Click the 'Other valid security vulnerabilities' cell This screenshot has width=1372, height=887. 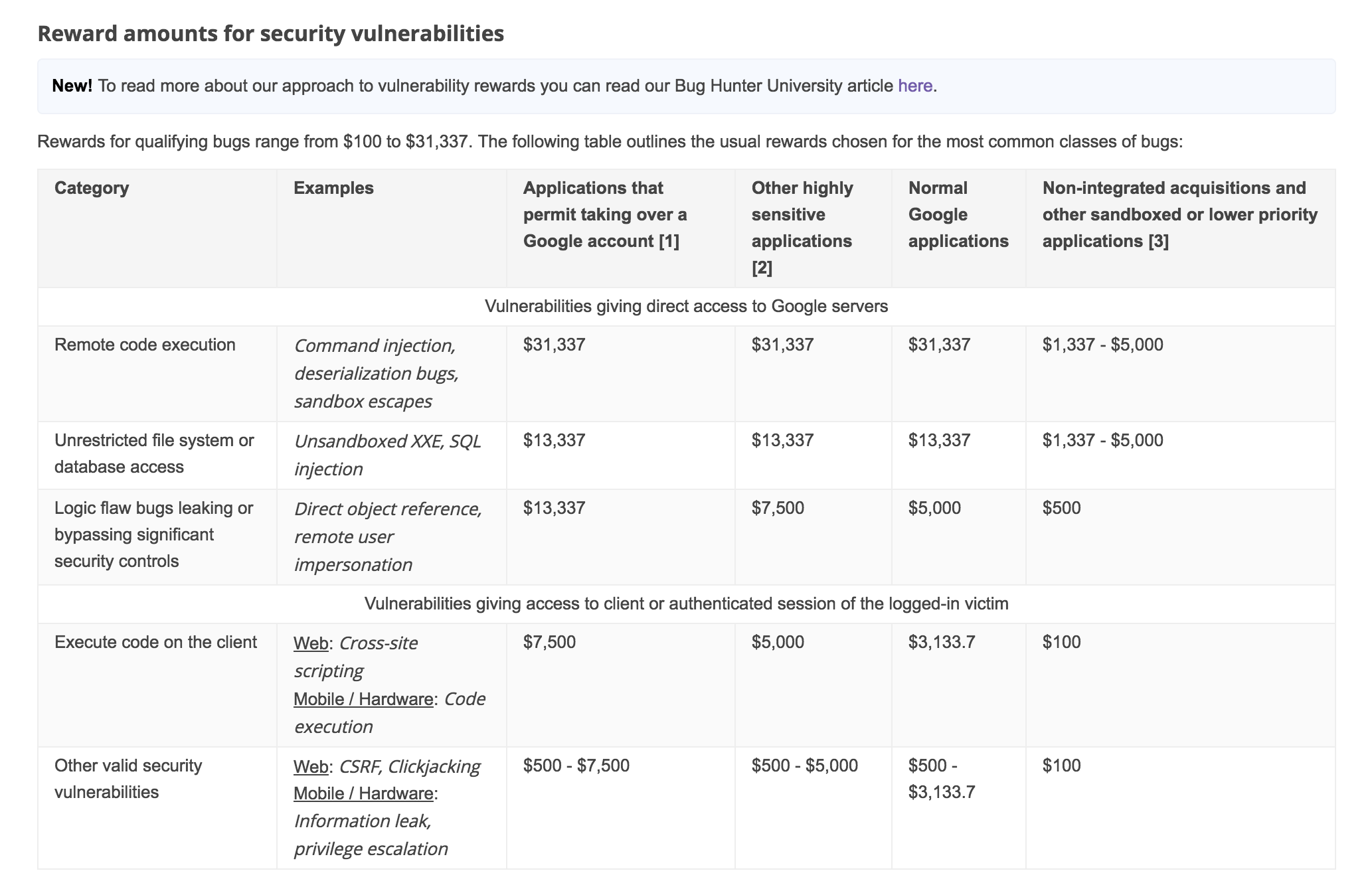[128, 779]
